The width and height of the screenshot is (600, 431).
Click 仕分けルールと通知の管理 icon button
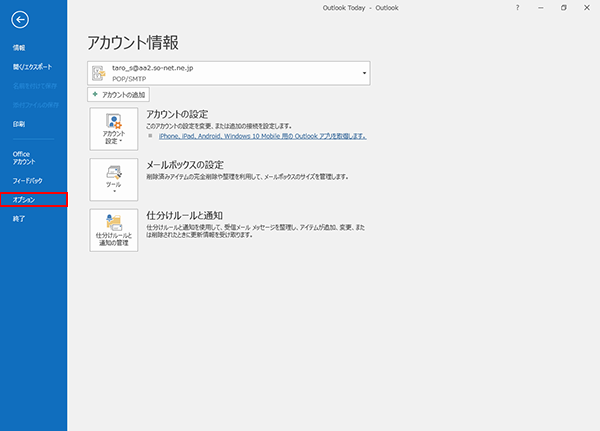tap(113, 230)
